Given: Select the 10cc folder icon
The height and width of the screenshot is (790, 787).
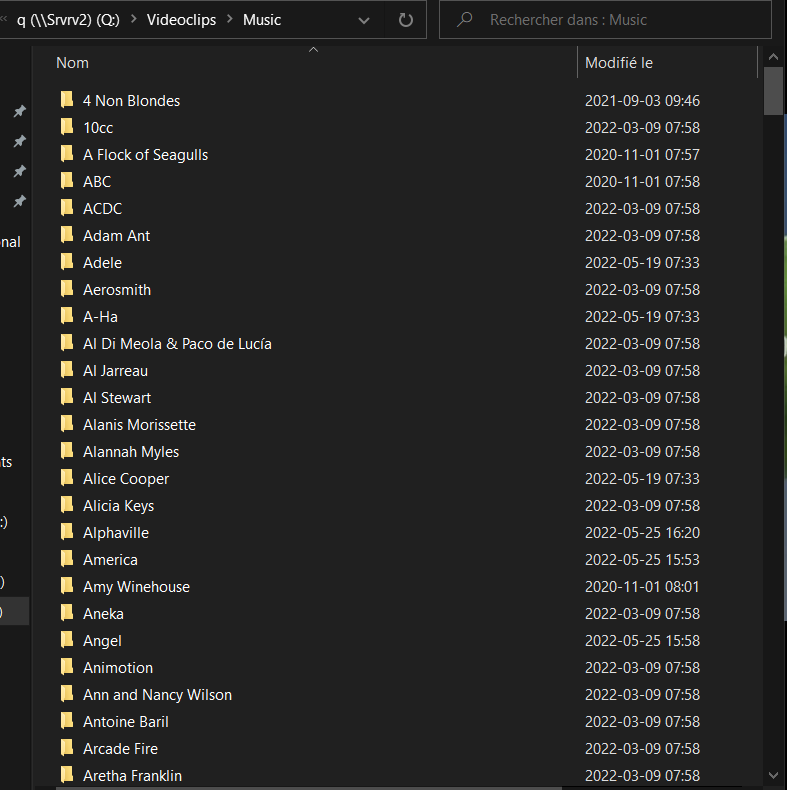Looking at the screenshot, I should tap(67, 127).
